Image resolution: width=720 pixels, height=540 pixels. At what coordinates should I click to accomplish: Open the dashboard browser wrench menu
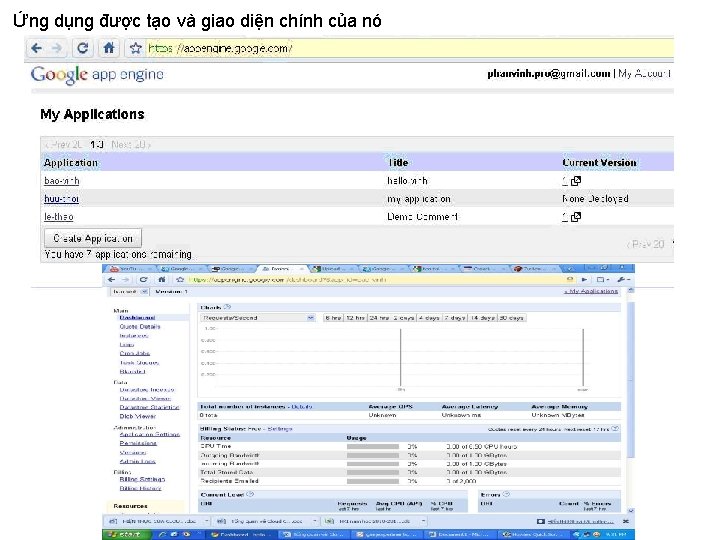coord(623,280)
